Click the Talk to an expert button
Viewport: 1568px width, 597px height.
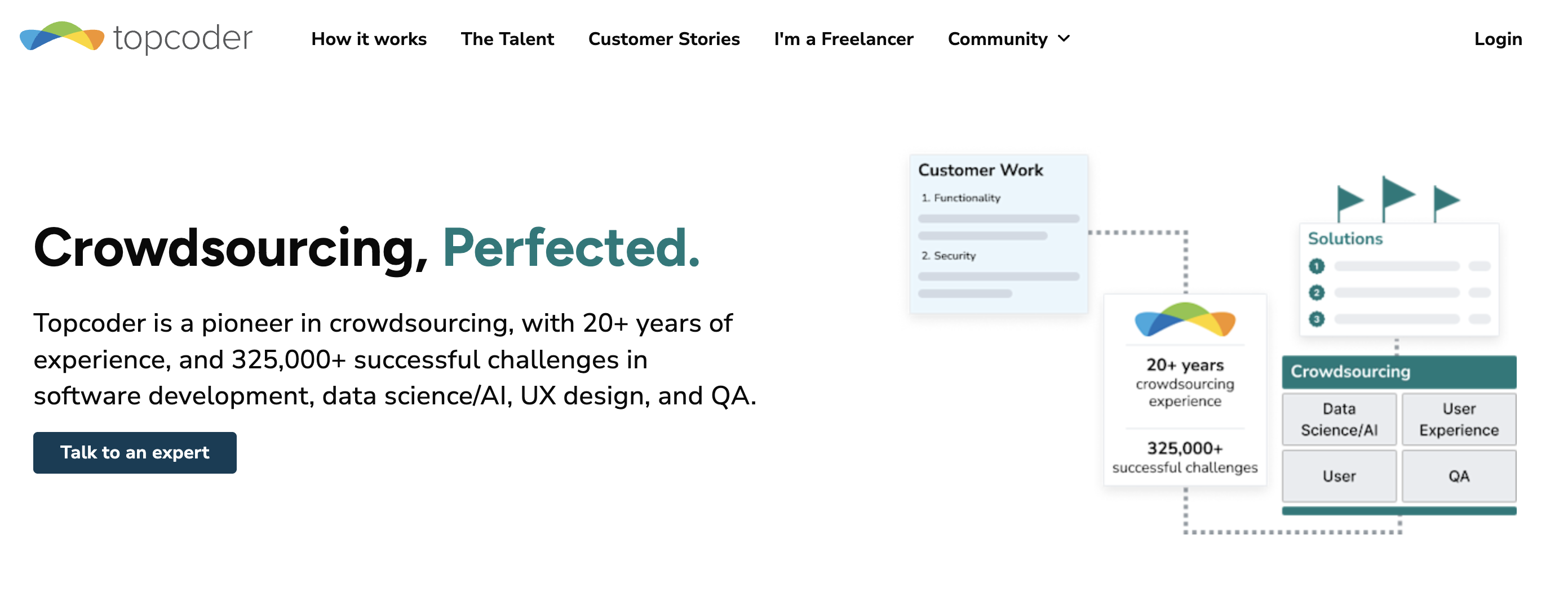coord(135,452)
